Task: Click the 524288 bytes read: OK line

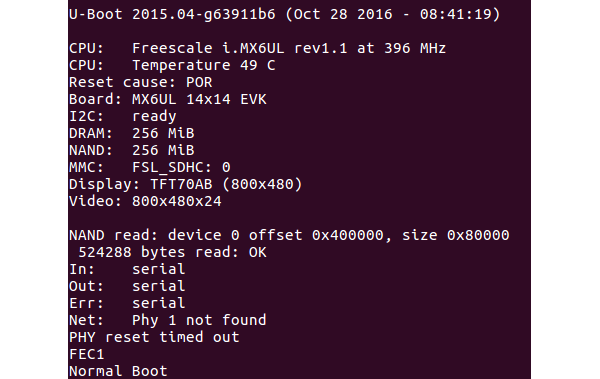Action: pyautogui.click(x=172, y=252)
